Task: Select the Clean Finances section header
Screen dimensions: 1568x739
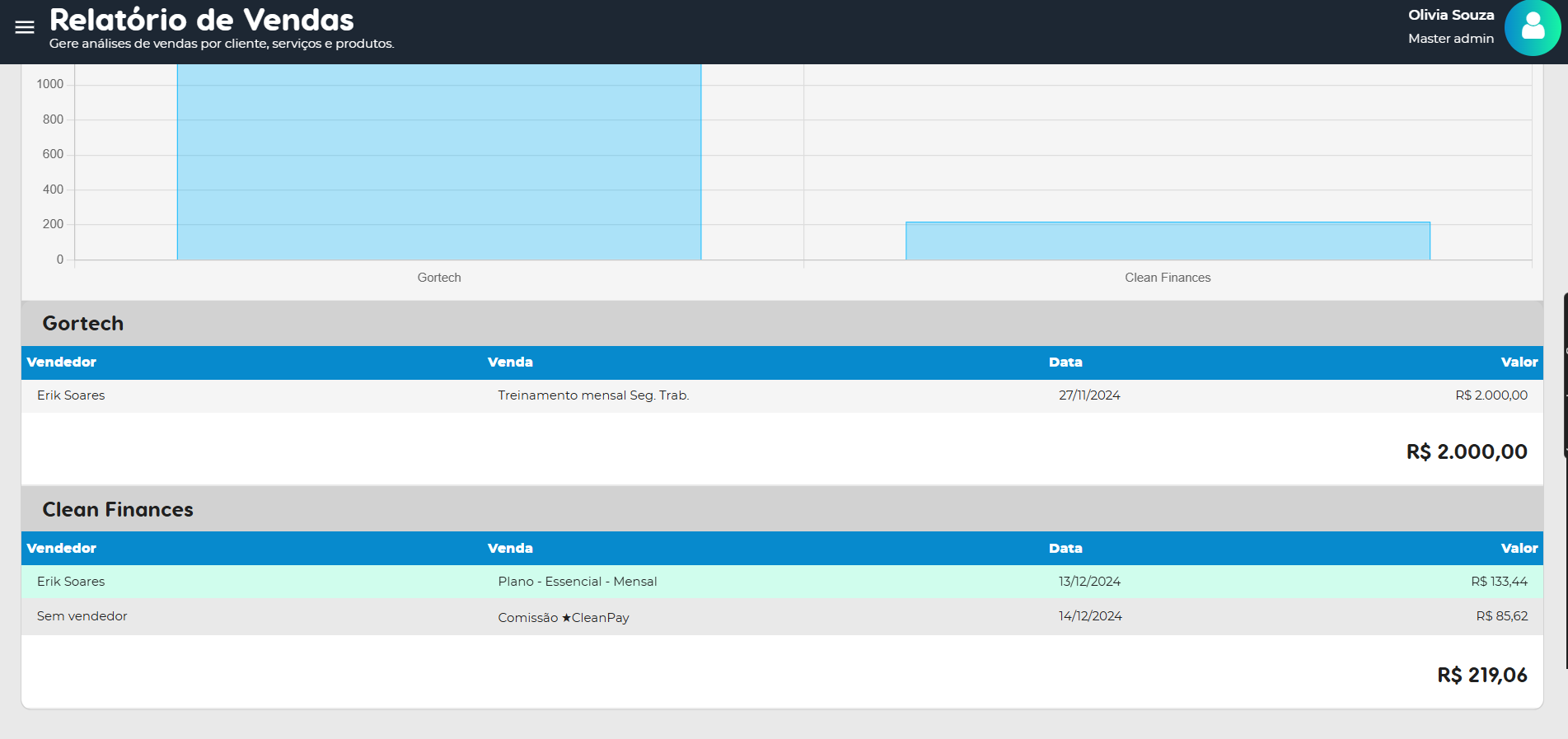Action: 118,510
